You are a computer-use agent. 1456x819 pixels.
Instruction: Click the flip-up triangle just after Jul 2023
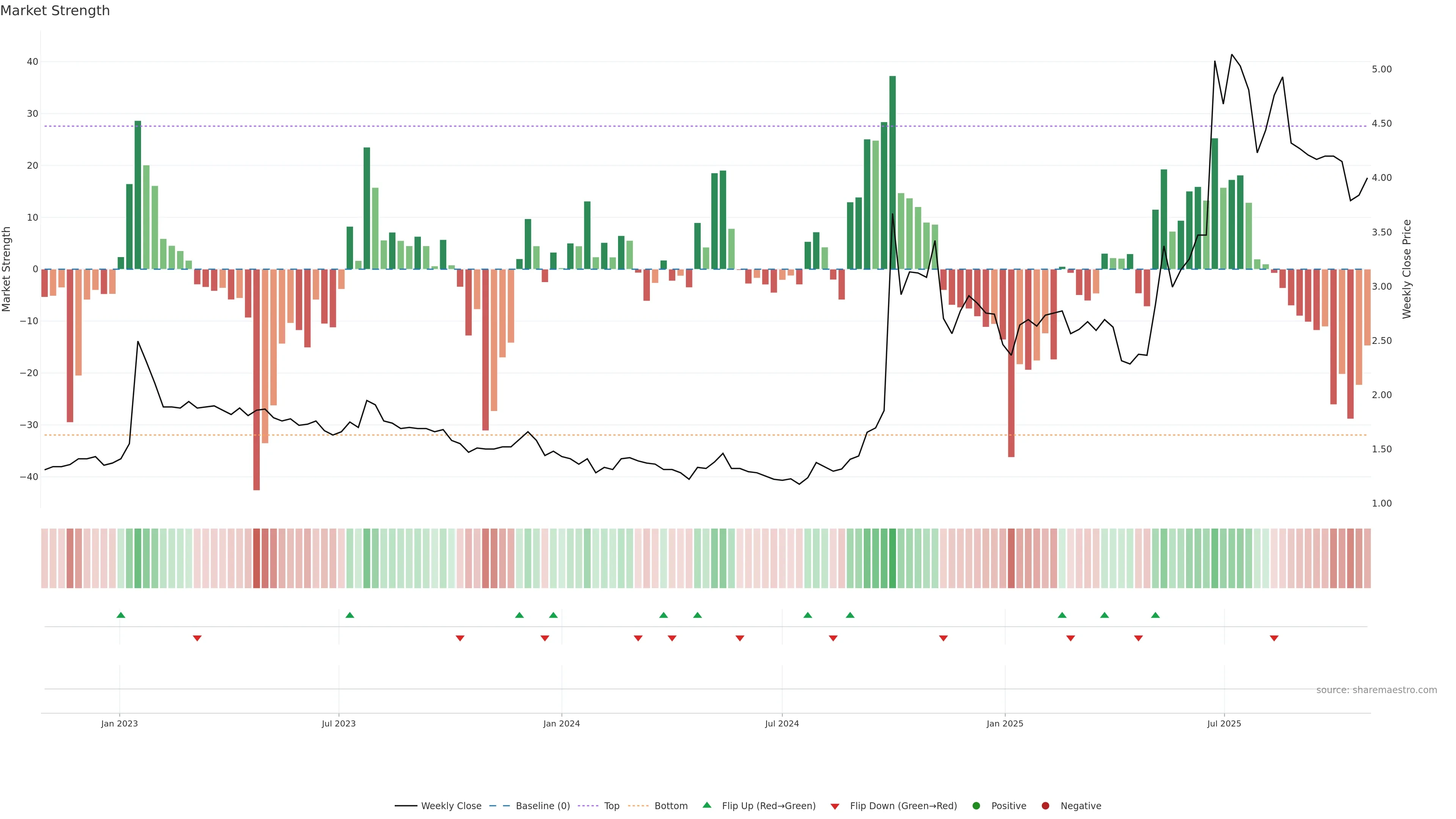click(x=350, y=615)
